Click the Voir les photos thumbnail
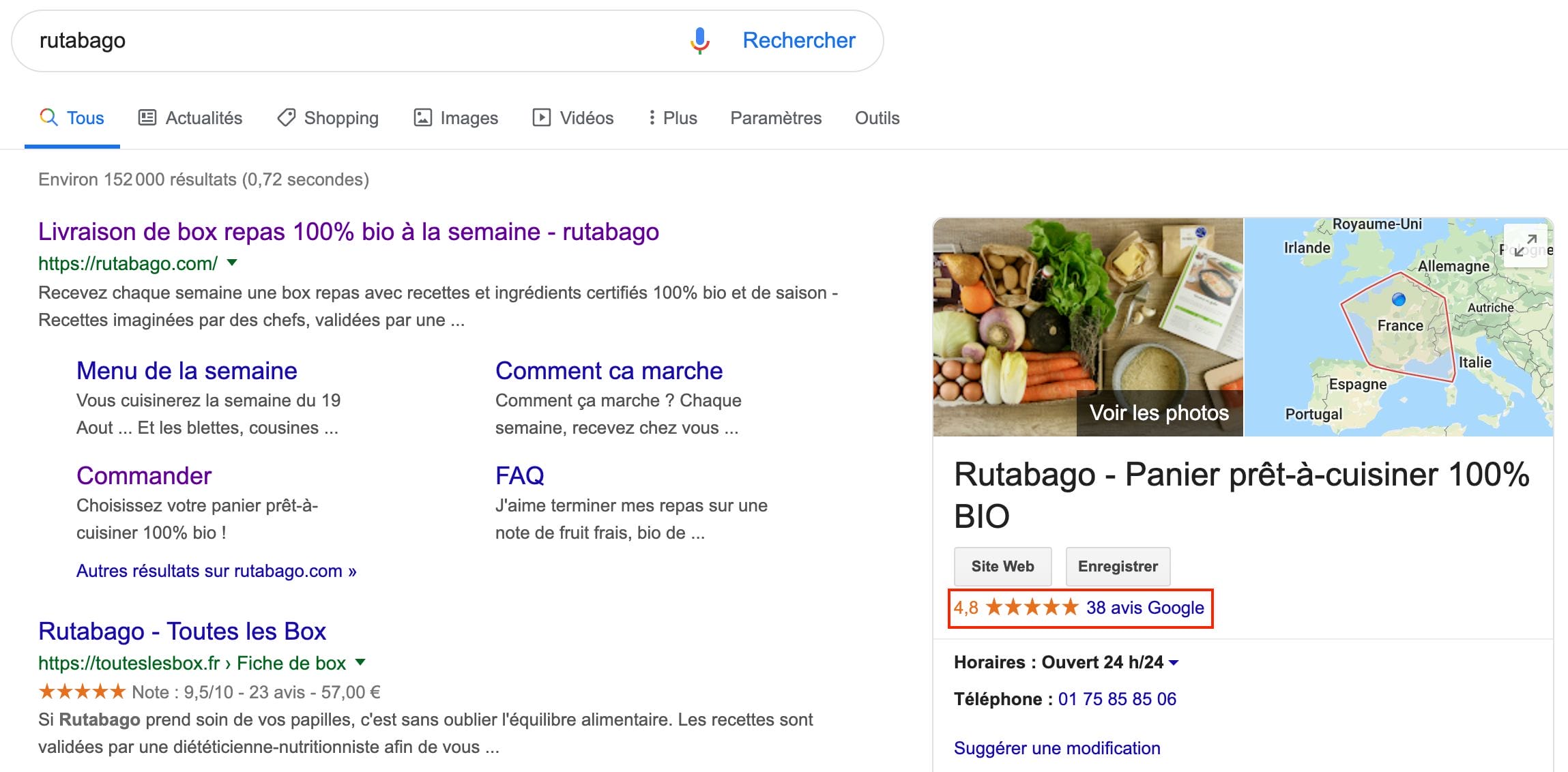The width and height of the screenshot is (1568, 772). pyautogui.click(x=1159, y=413)
